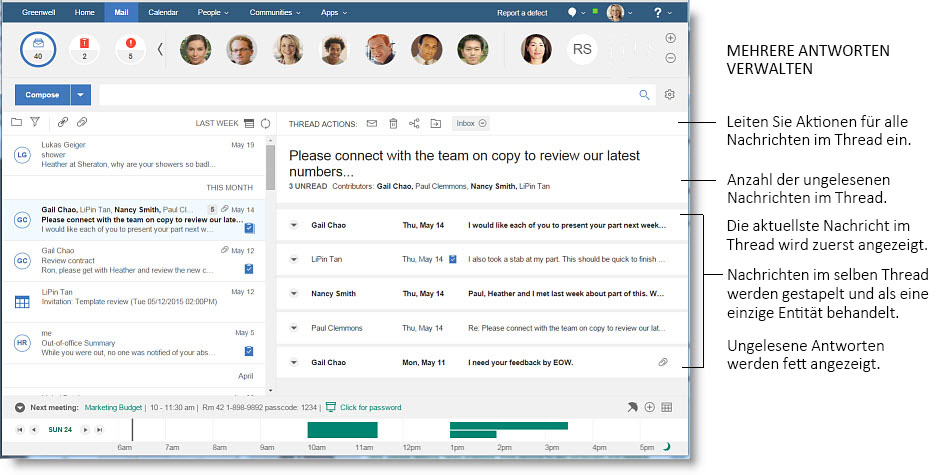Open the Home tab
This screenshot has height=475, width=945.
84,12
